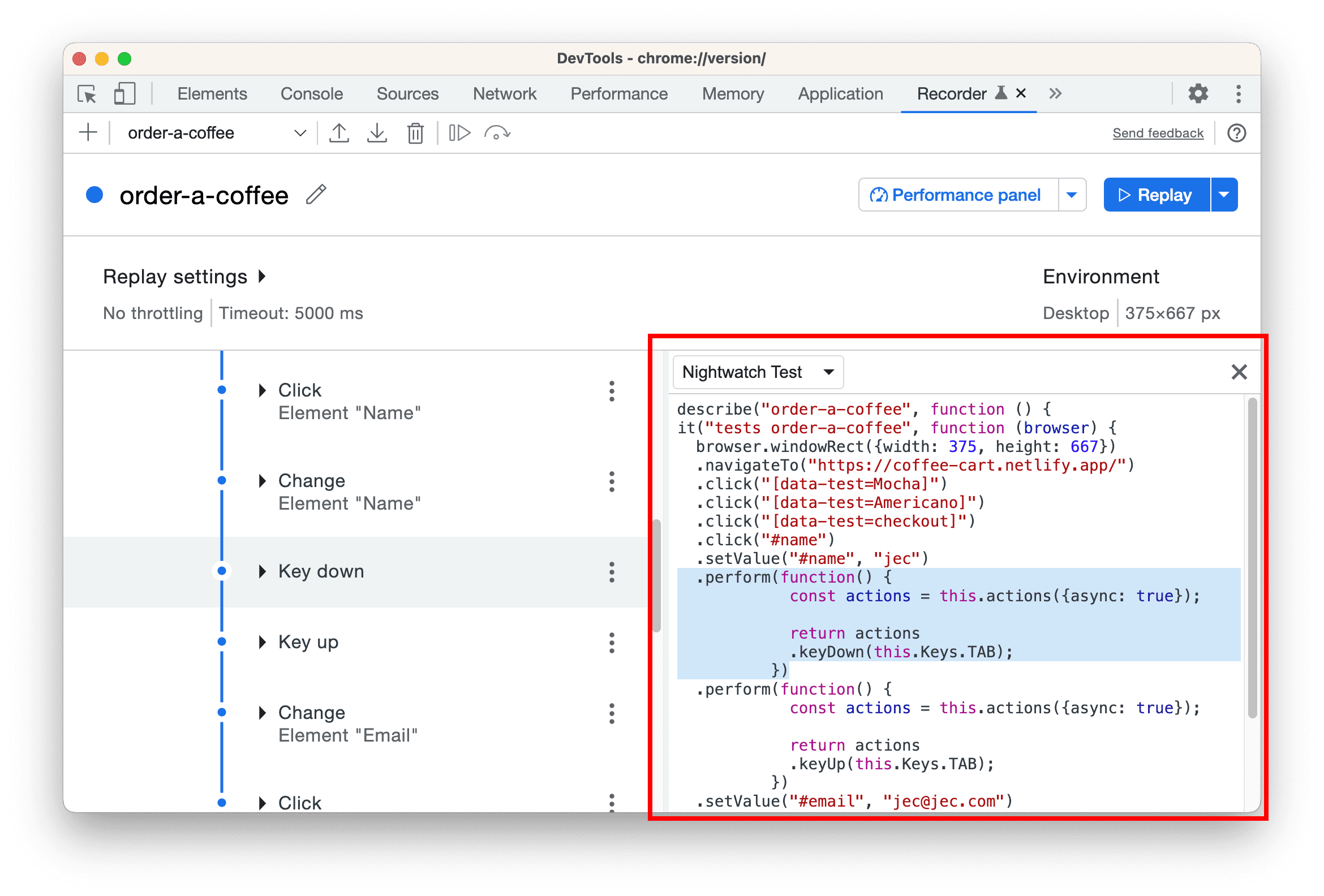1324x896 pixels.
Task: Click the Replay button
Action: coord(1155,195)
